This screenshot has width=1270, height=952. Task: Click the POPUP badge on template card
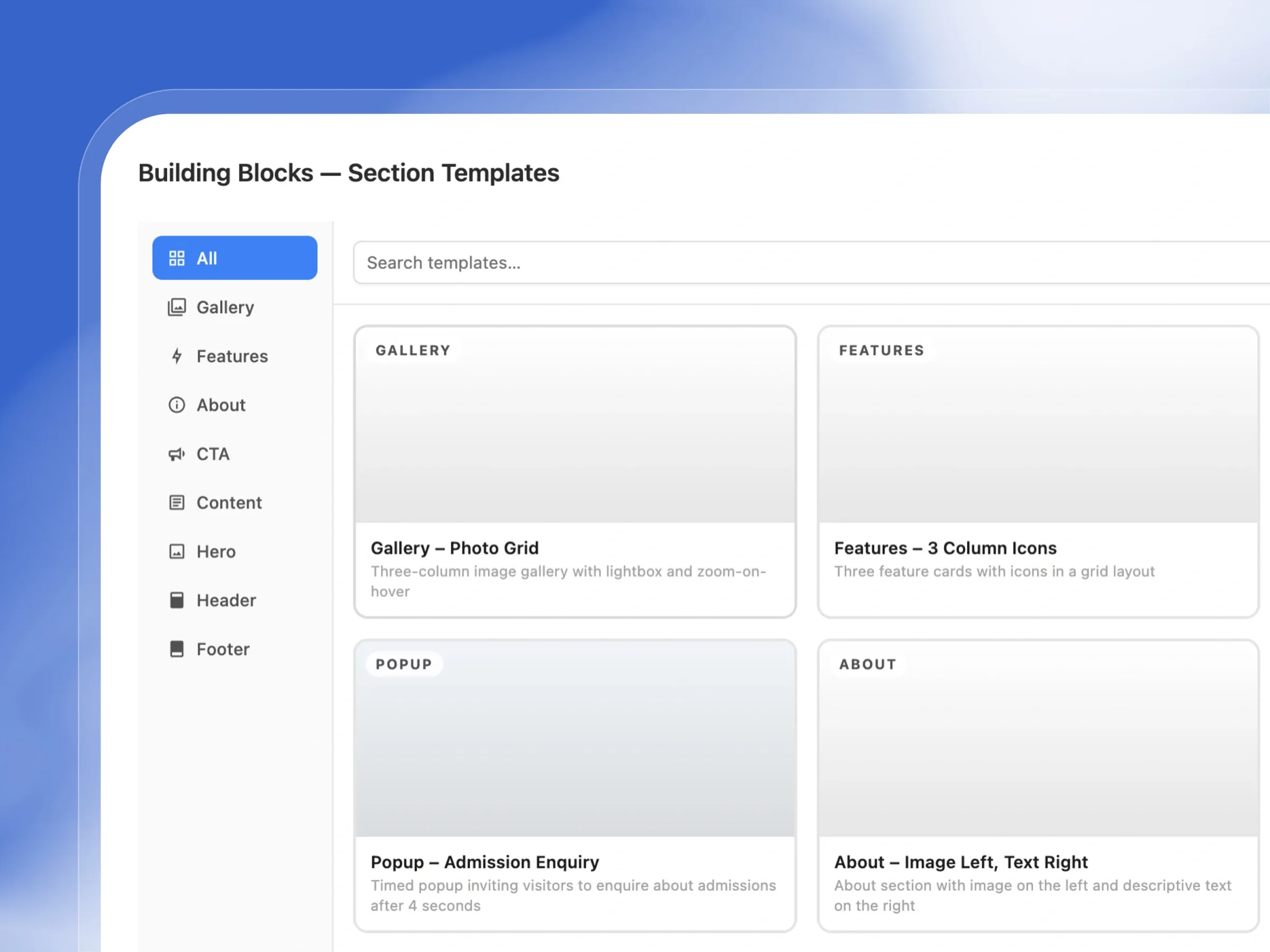pyautogui.click(x=404, y=664)
